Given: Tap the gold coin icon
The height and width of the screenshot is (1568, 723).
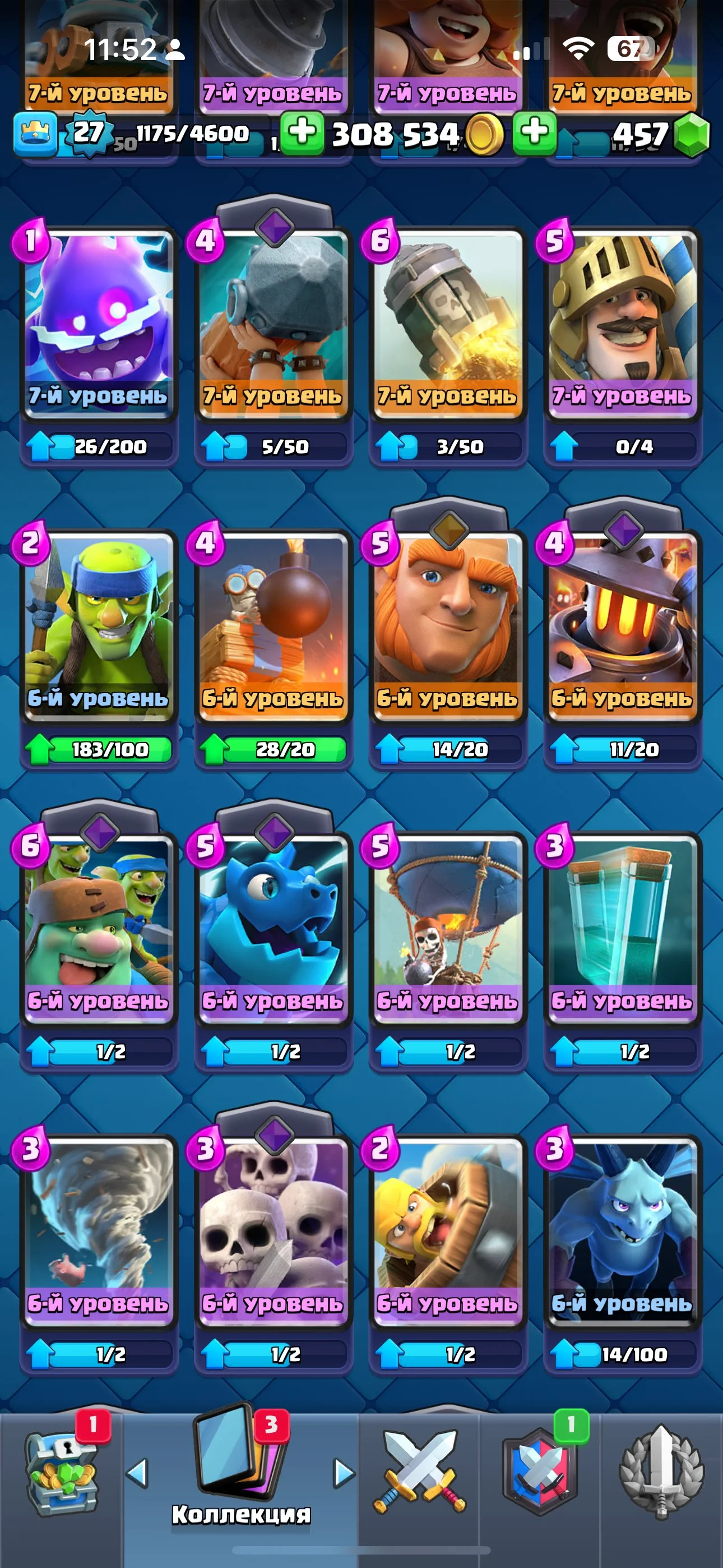Looking at the screenshot, I should pos(484,135).
